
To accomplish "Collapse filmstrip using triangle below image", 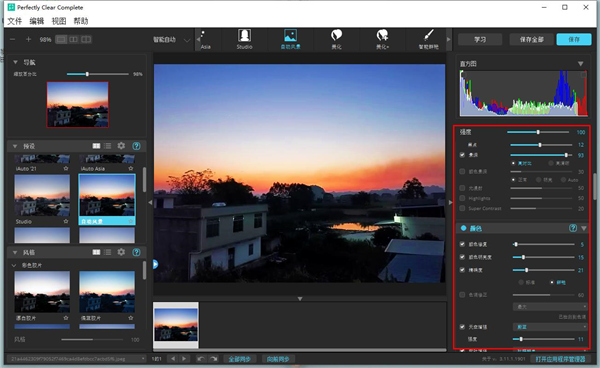I will [x=300, y=298].
